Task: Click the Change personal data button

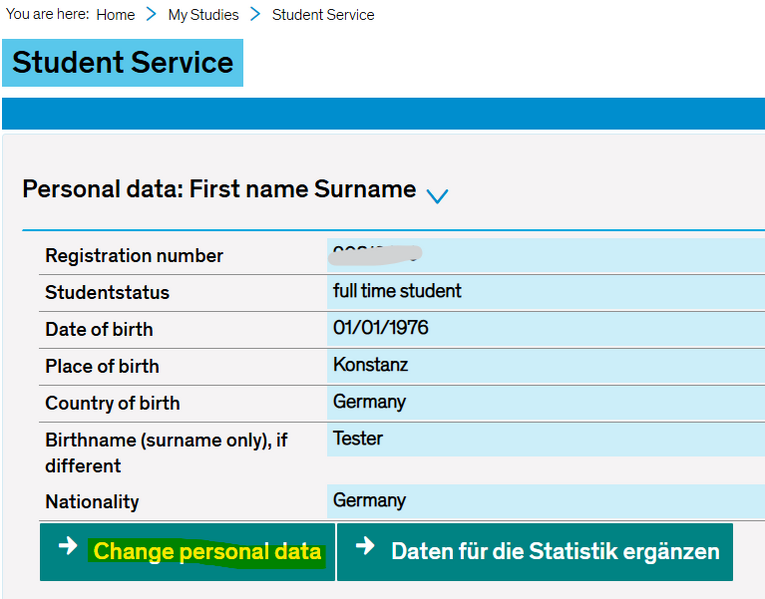Action: click(187, 552)
